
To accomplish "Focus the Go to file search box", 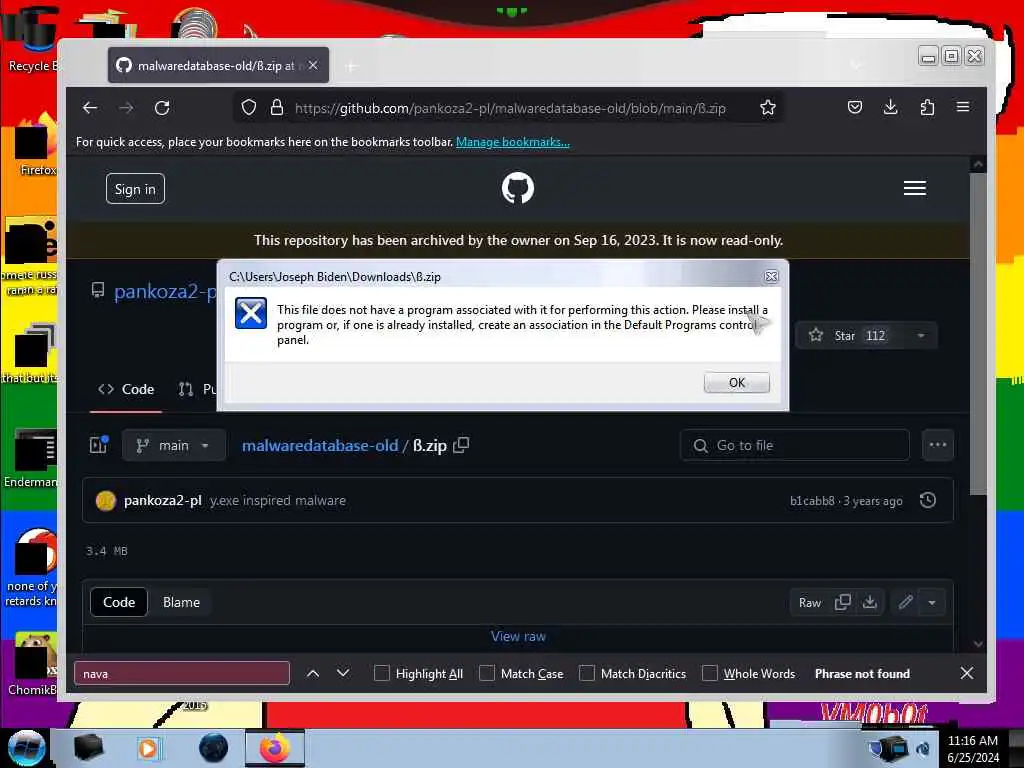I will click(x=794, y=445).
